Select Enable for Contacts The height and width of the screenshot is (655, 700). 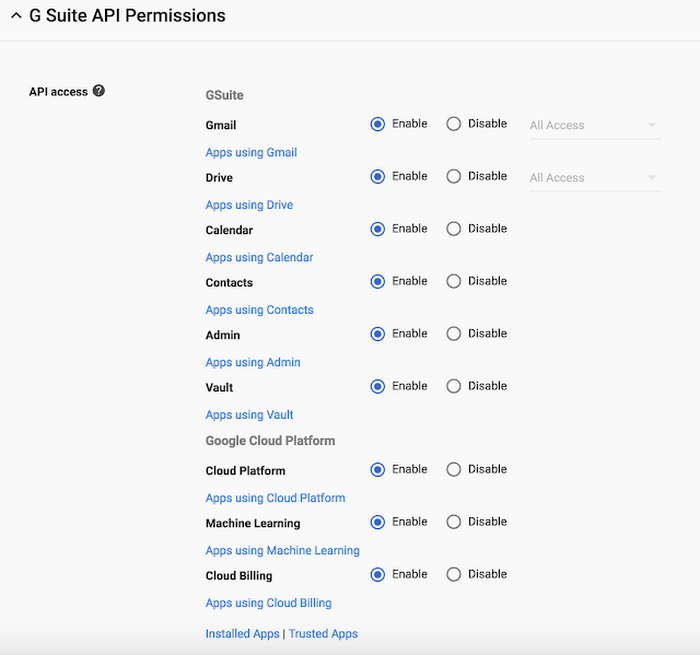coord(378,281)
